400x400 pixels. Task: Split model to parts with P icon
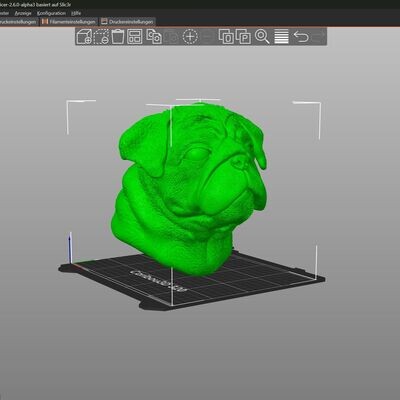tap(243, 37)
